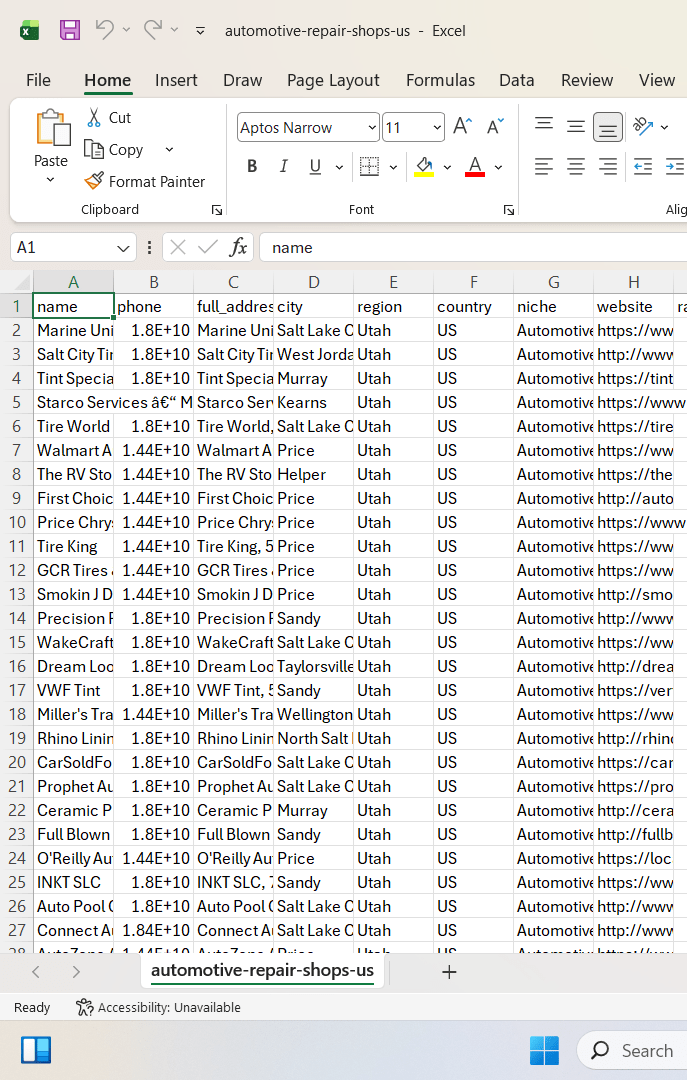Click Accessibility: Unavailable status
Screen dimensions: 687x1080
pos(158,1007)
